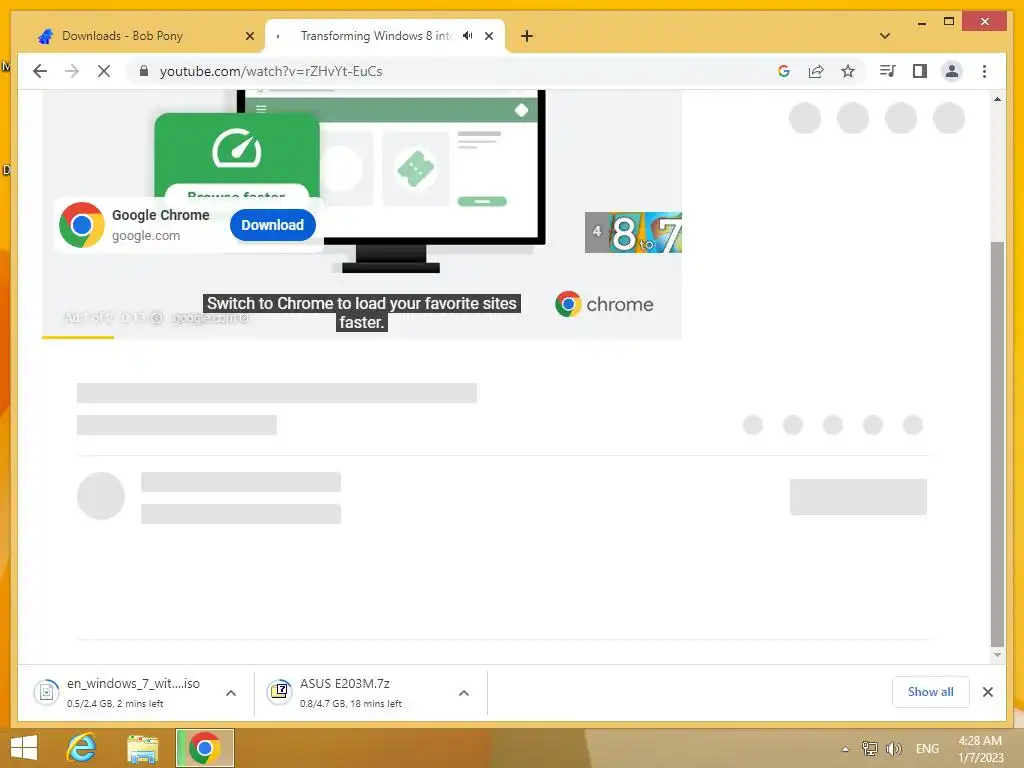Open File Explorer from the taskbar
This screenshot has height=768, width=1024.
142,748
